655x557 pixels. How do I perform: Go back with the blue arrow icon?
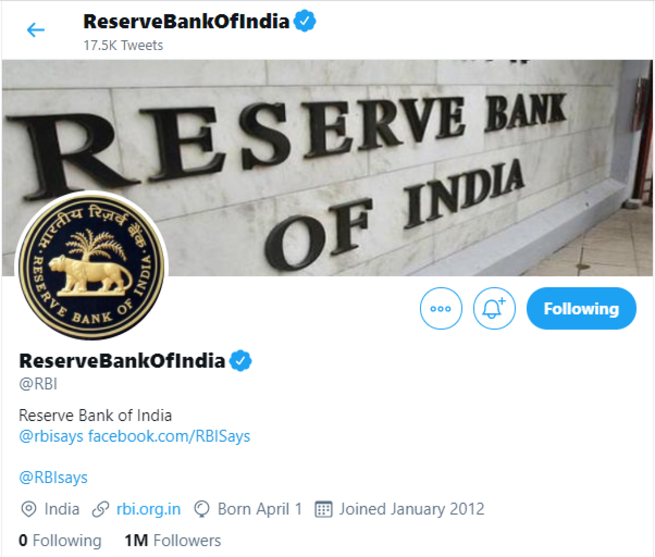[x=36, y=30]
